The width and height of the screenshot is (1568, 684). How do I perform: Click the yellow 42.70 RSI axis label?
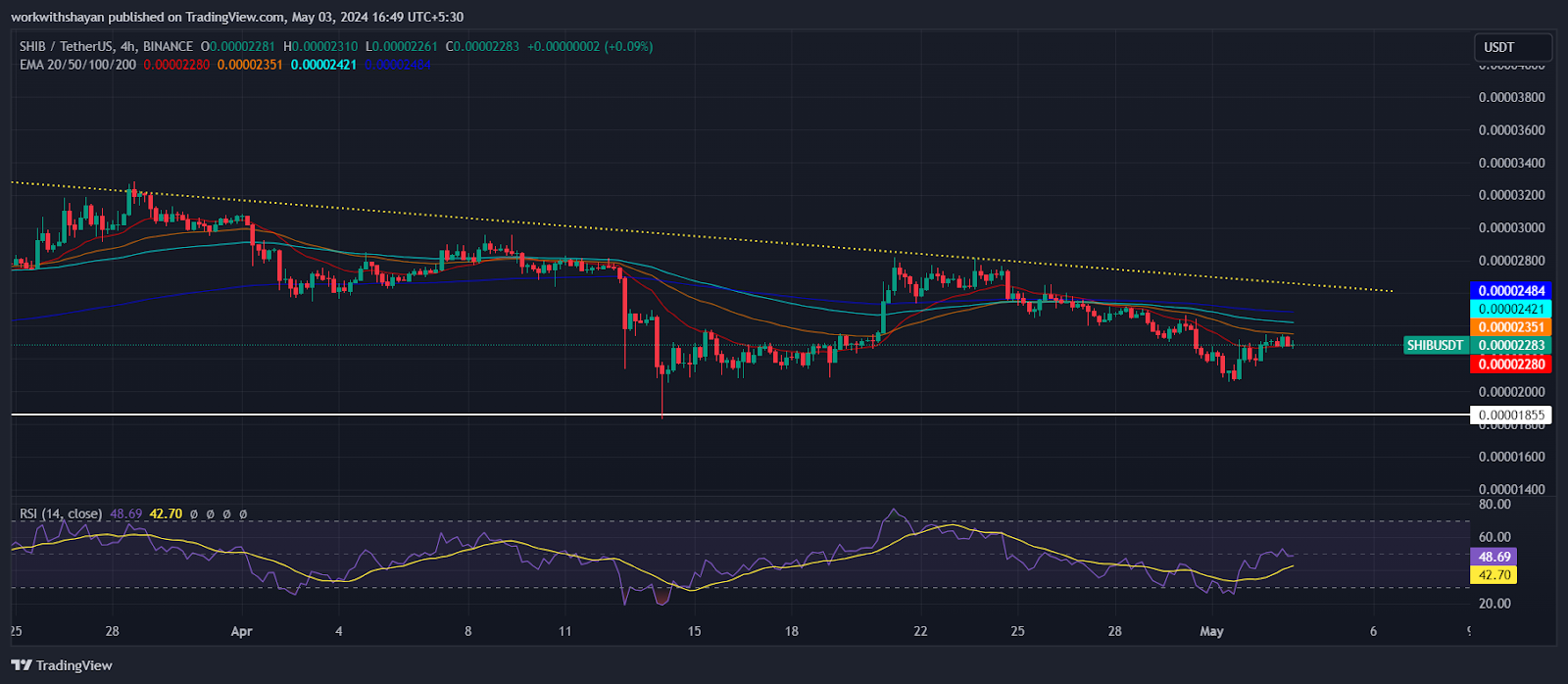[x=1494, y=575]
